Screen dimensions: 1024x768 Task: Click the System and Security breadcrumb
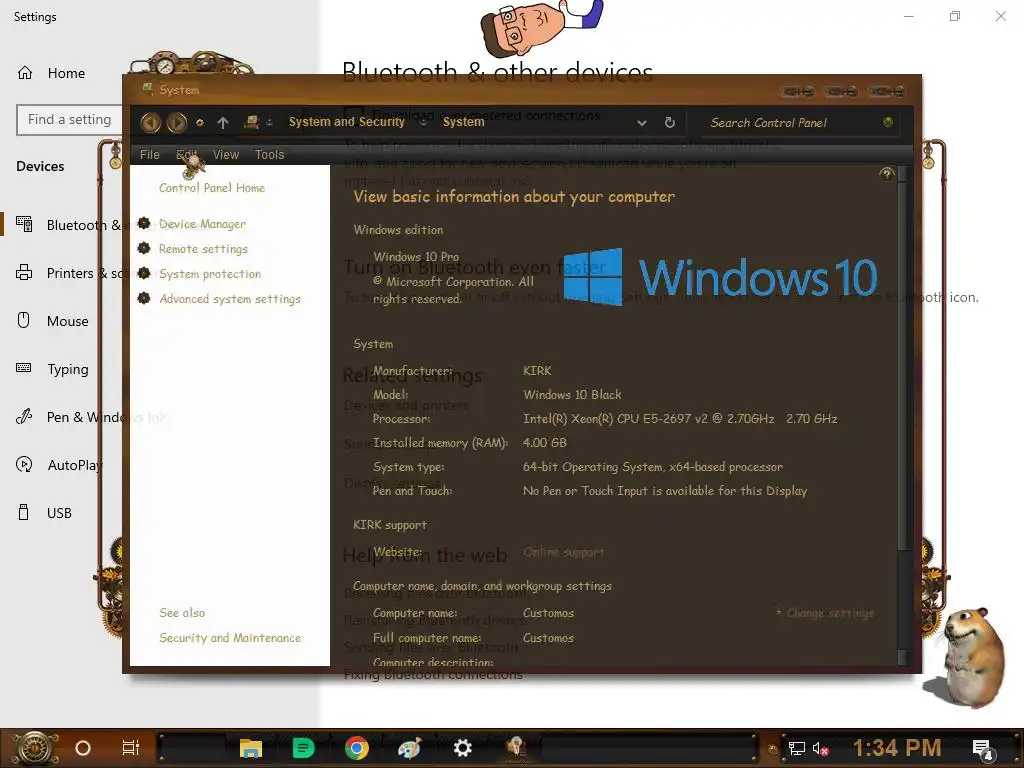click(x=347, y=122)
